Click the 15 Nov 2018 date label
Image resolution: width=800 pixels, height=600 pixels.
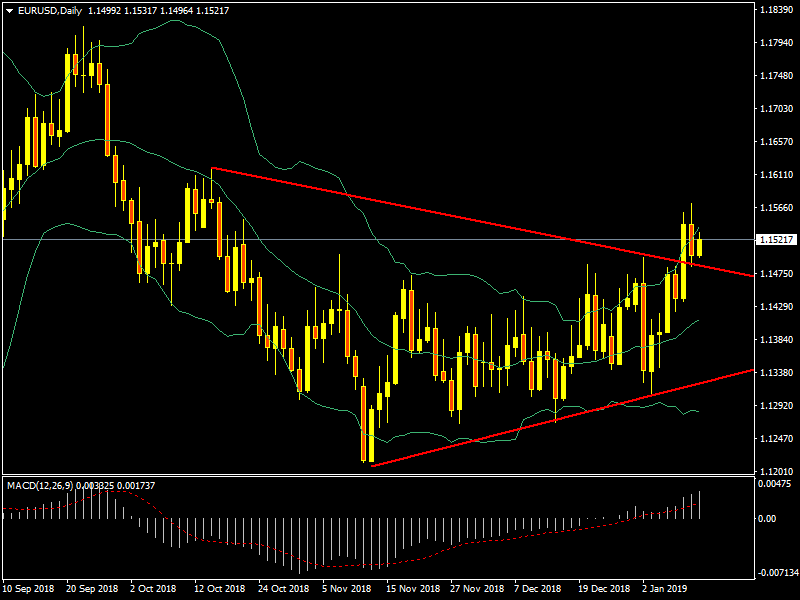pyautogui.click(x=412, y=589)
